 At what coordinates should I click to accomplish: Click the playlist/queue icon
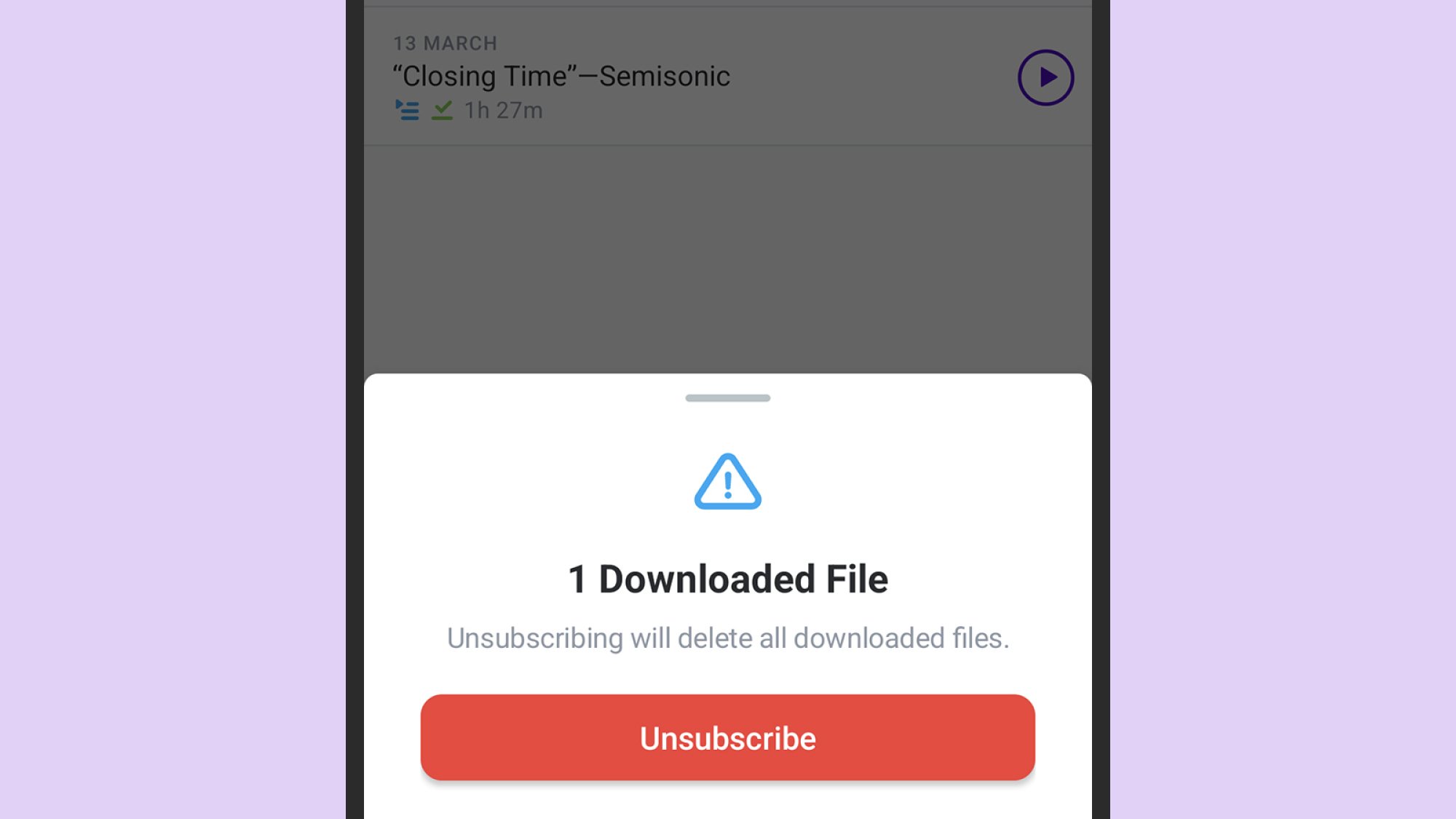[x=407, y=110]
